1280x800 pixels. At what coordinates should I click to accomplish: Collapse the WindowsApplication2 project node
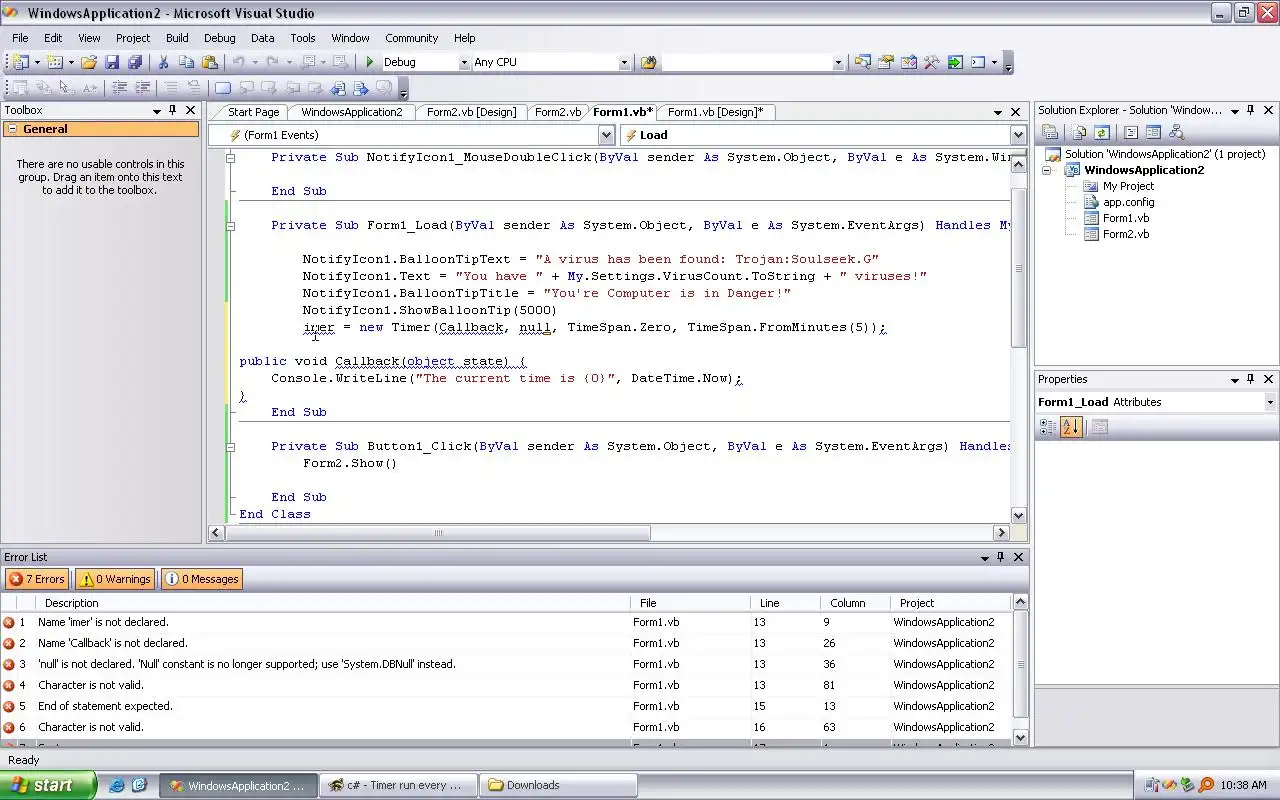[x=1047, y=170]
